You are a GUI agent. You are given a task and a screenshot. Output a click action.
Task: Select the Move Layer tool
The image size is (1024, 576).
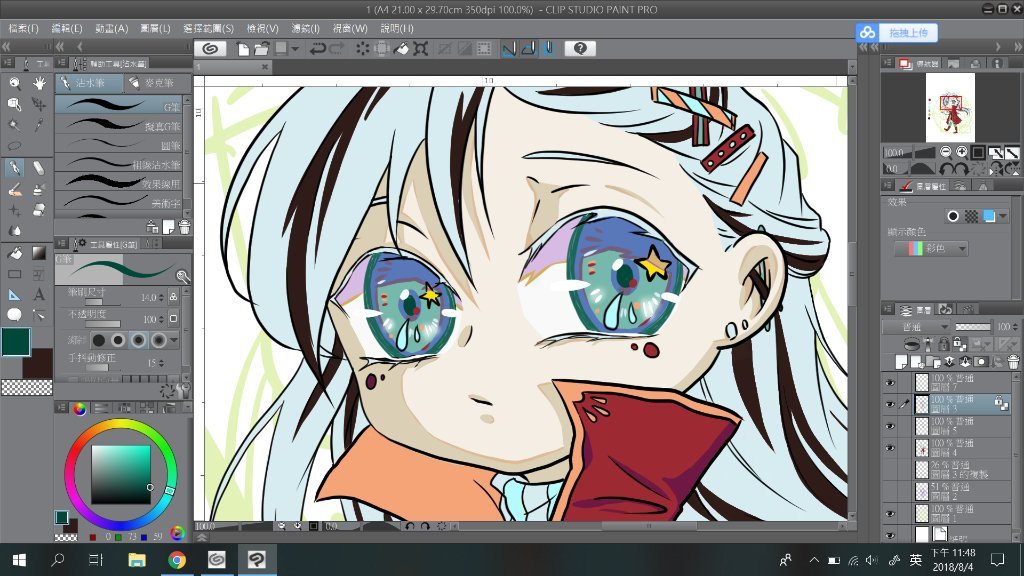tap(39, 104)
